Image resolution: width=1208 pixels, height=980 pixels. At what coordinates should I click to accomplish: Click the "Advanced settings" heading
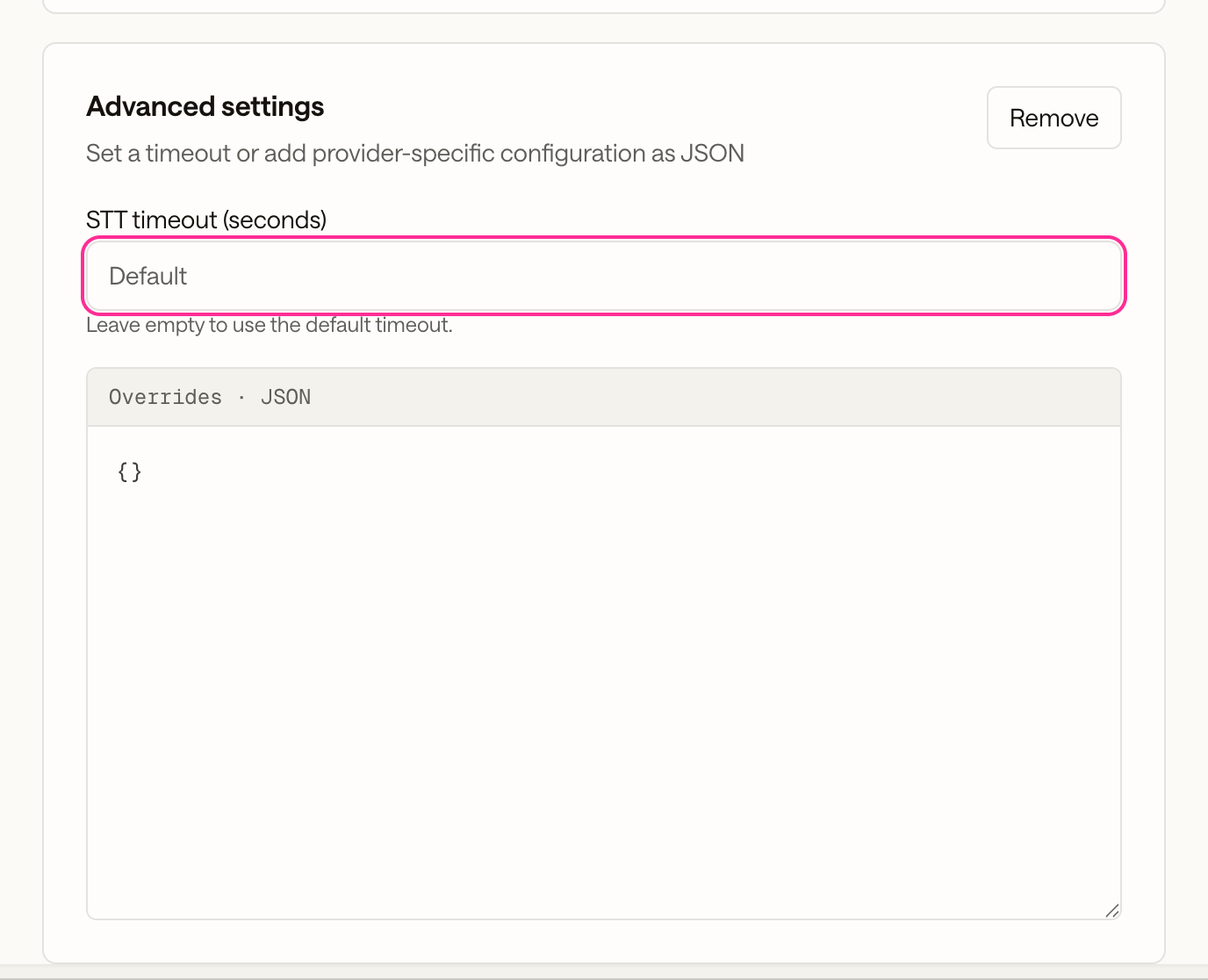(205, 106)
